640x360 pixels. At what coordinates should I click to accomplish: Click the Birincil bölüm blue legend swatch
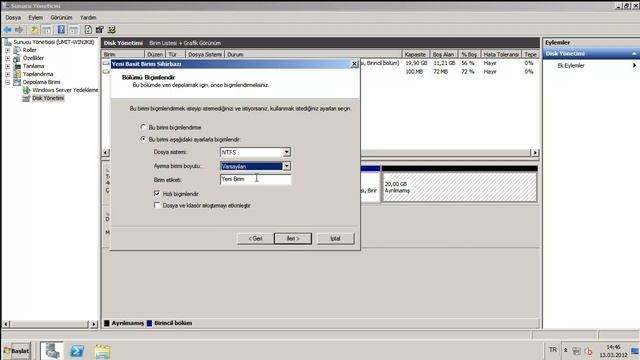pyautogui.click(x=149, y=323)
